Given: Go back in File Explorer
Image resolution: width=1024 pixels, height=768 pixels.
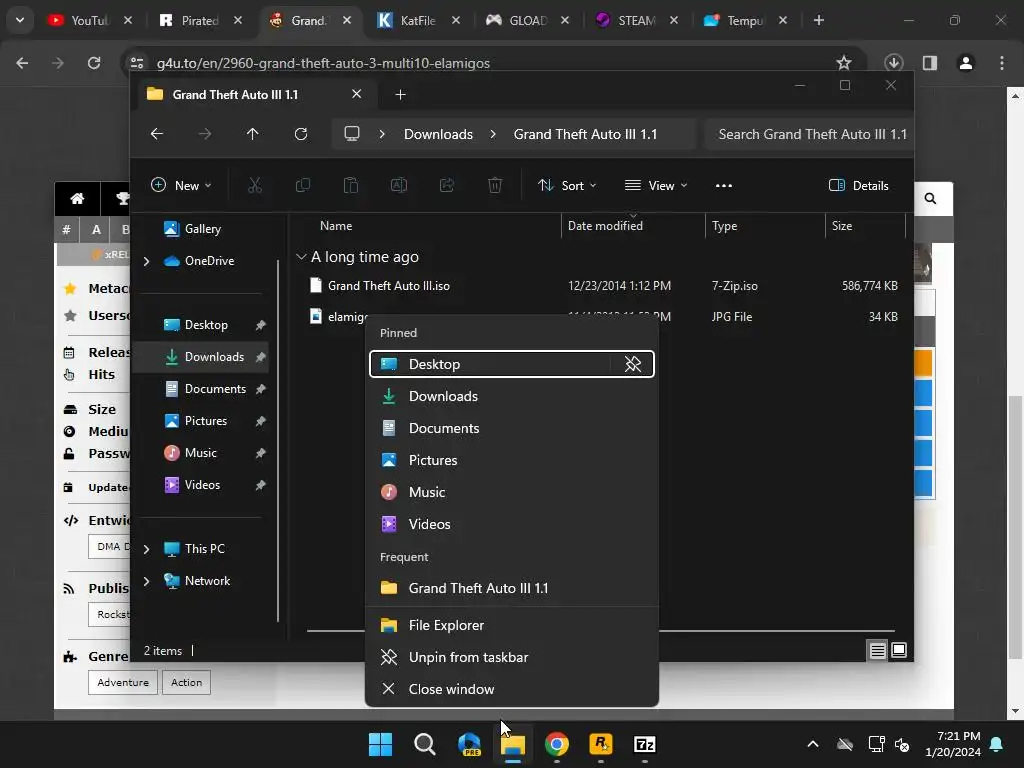Looking at the screenshot, I should pyautogui.click(x=157, y=134).
